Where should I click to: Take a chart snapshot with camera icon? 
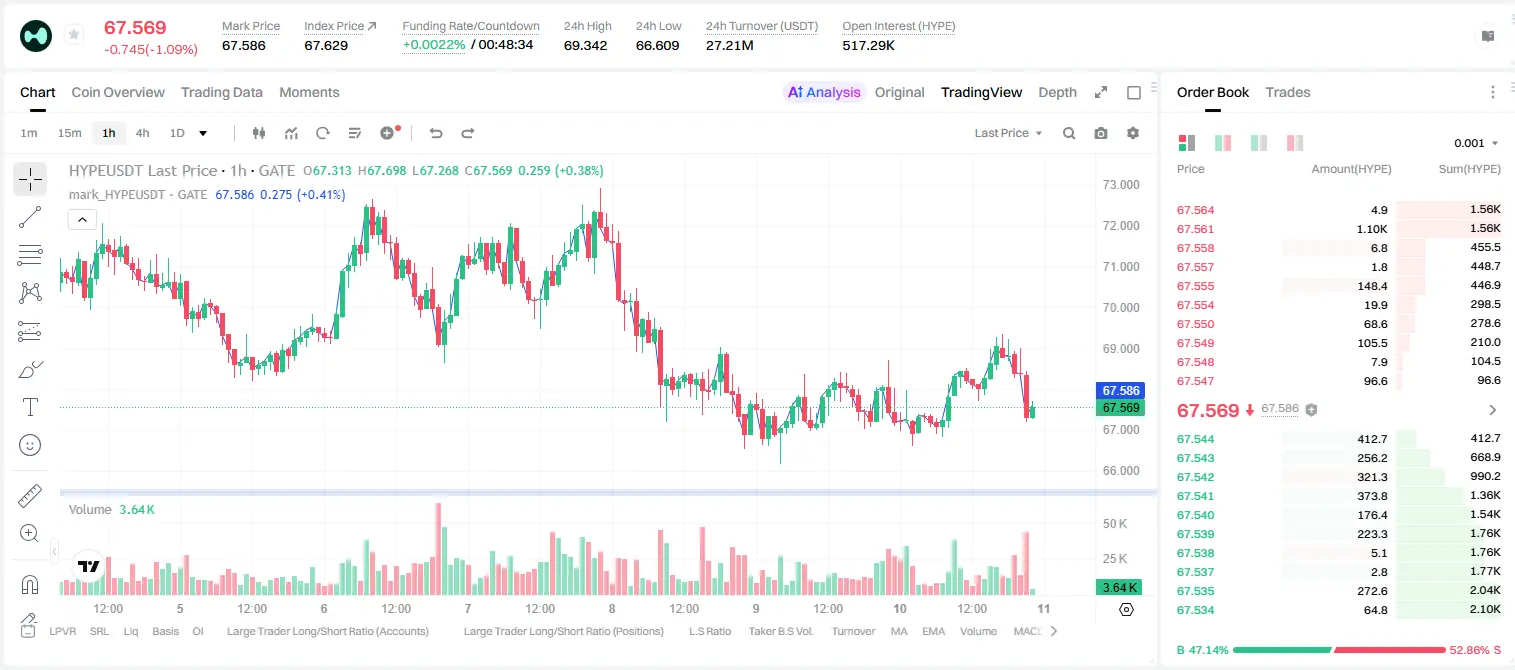[x=1101, y=133]
